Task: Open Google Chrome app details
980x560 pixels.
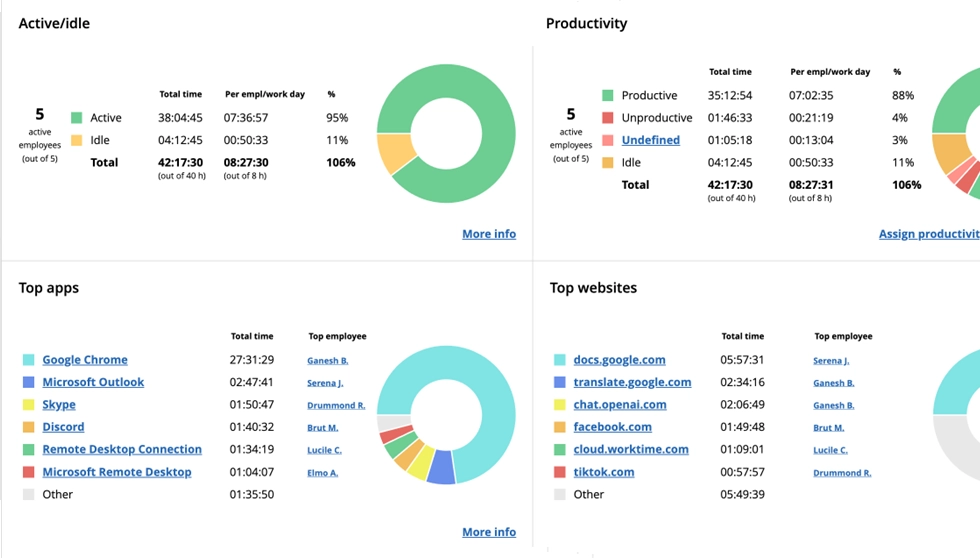Action: (85, 360)
